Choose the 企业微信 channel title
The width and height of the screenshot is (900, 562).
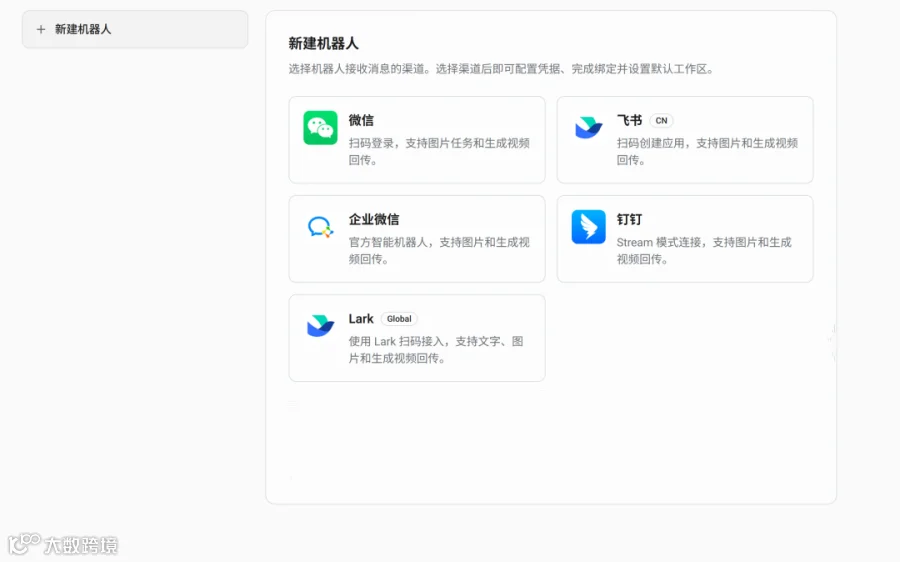tap(374, 219)
